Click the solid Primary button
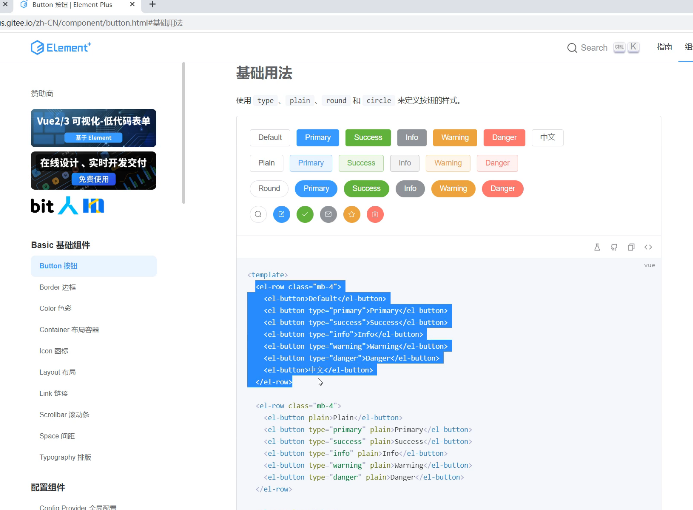 tap(318, 137)
